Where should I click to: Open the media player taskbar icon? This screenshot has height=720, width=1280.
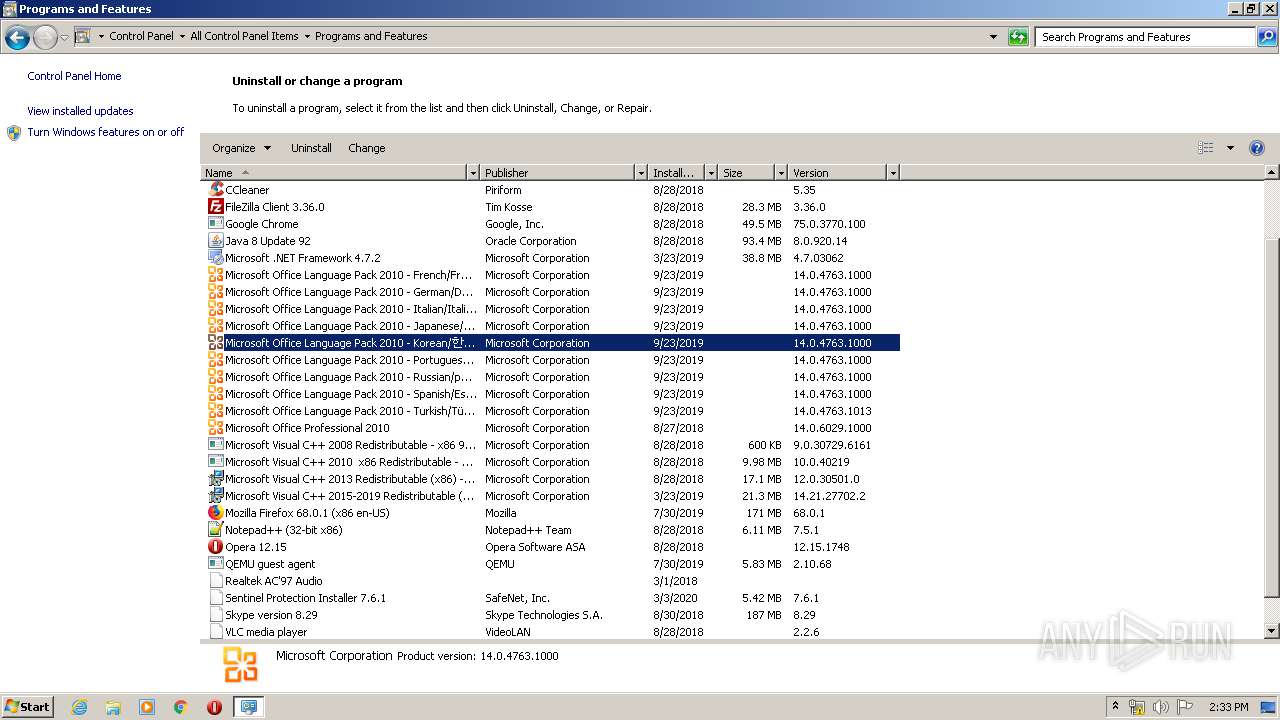point(147,707)
